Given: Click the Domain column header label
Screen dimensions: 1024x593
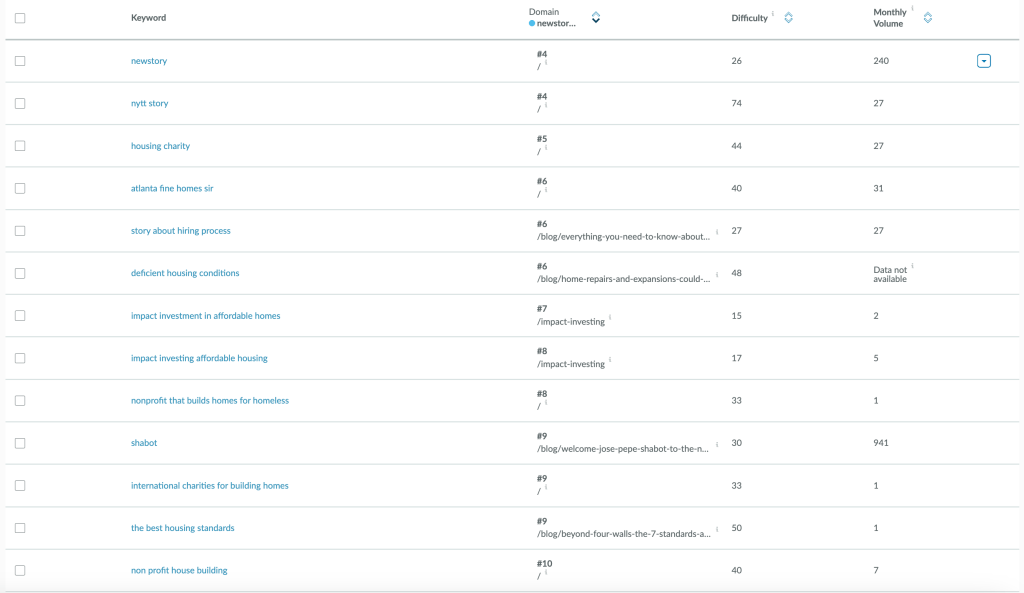Looking at the screenshot, I should click(544, 12).
